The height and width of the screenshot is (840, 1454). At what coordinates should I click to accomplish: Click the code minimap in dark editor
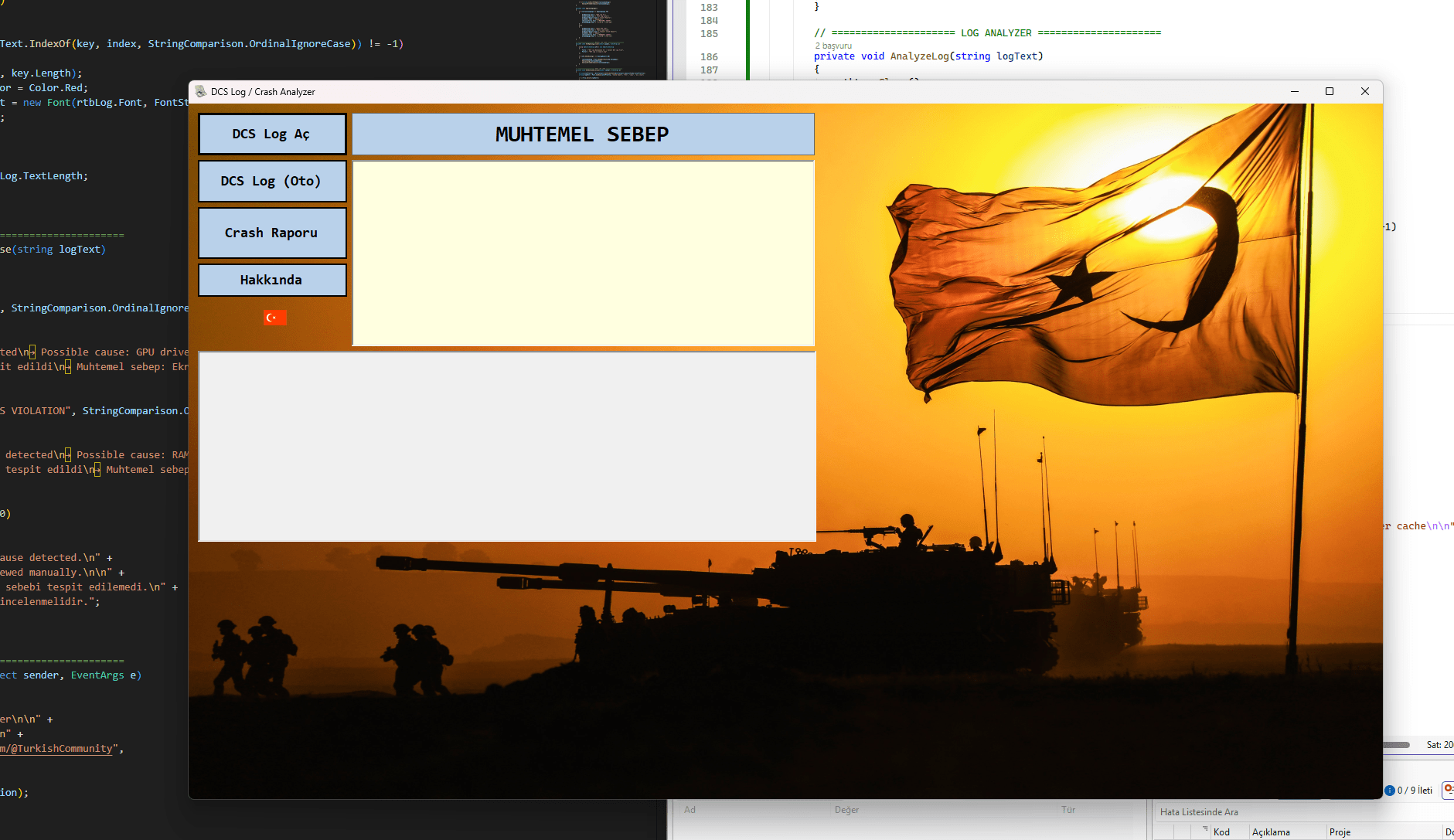pos(611,39)
